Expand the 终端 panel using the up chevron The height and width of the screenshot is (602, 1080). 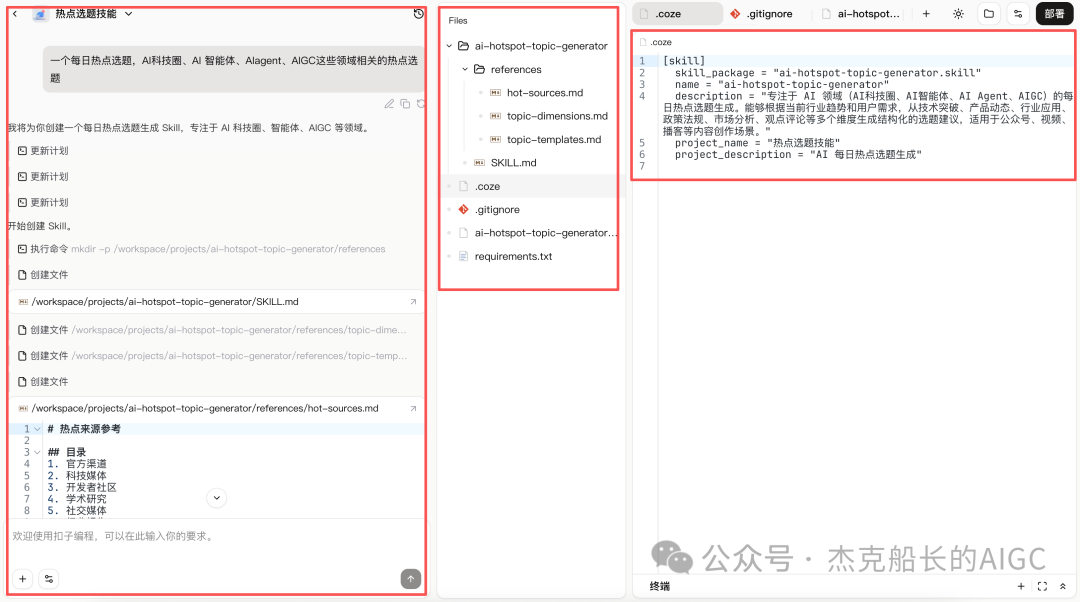[1063, 587]
